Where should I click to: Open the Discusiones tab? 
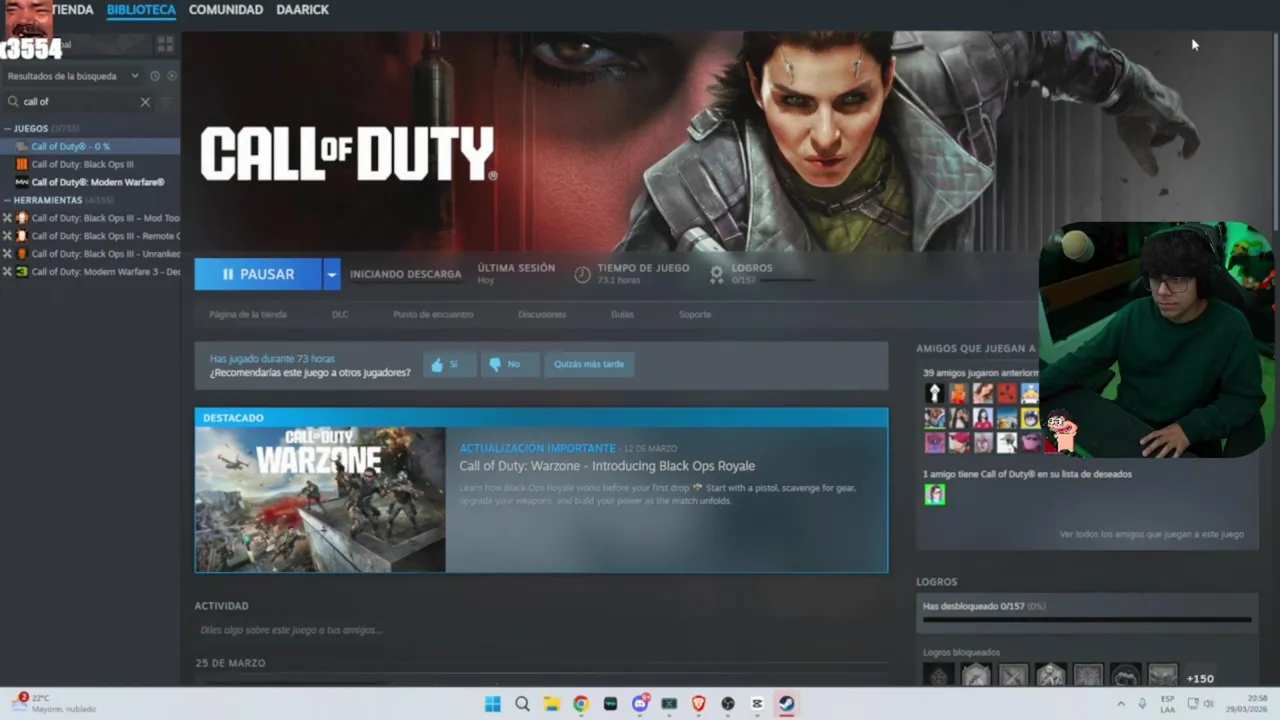click(x=542, y=314)
